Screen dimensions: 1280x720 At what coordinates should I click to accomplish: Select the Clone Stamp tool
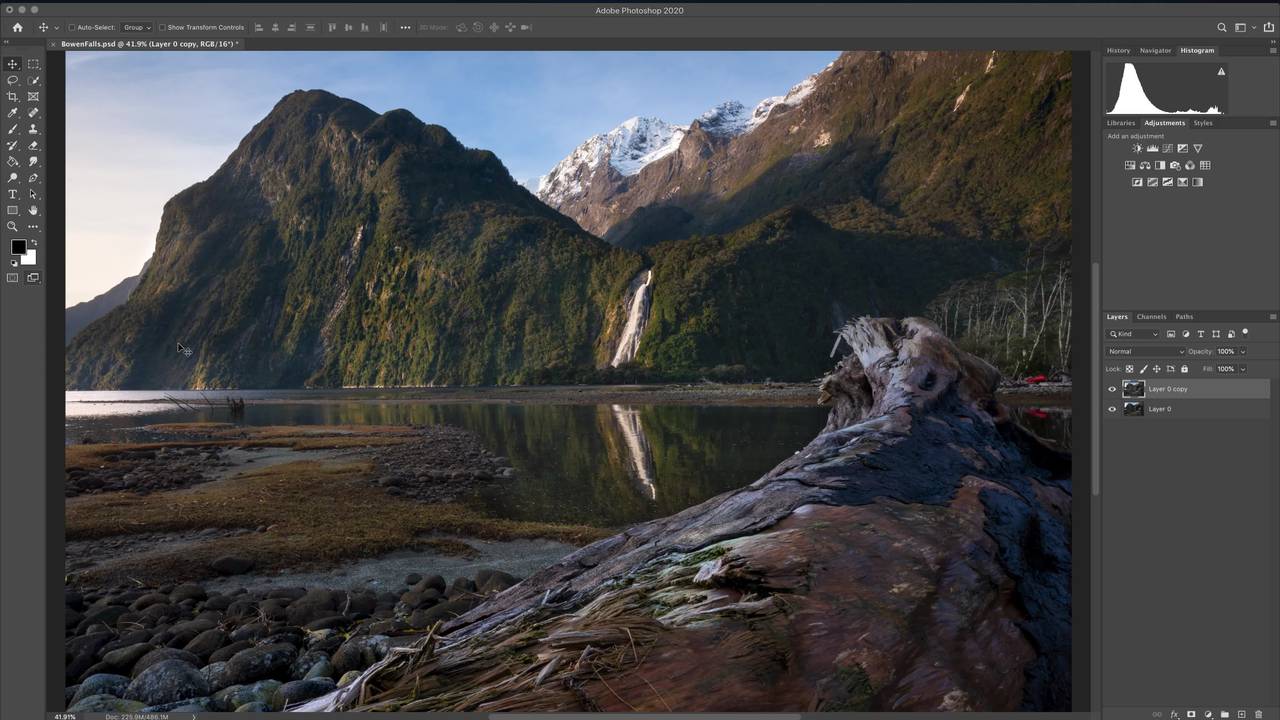click(x=33, y=129)
